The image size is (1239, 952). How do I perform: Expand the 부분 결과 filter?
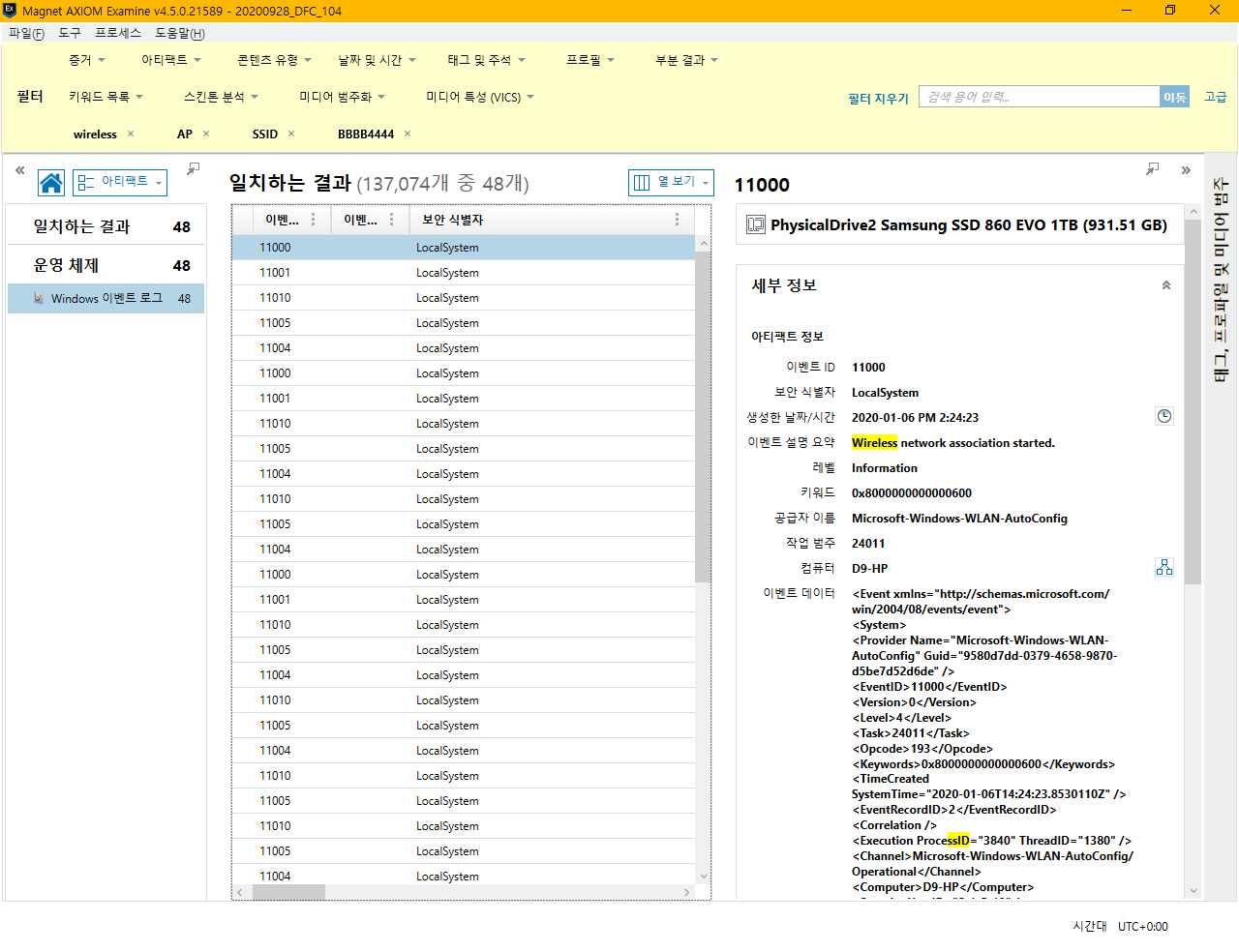pyautogui.click(x=686, y=60)
